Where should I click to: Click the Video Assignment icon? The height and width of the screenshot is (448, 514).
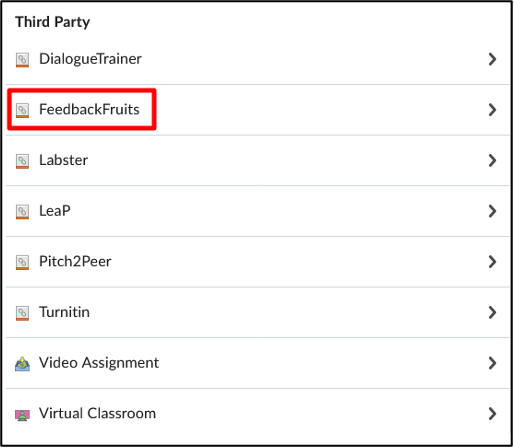[22, 364]
